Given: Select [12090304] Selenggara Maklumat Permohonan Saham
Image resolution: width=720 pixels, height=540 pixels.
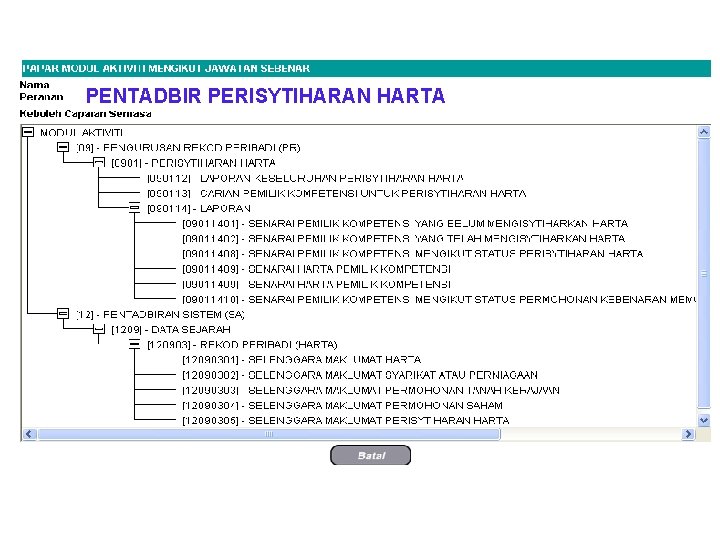Looking at the screenshot, I should pyautogui.click(x=343, y=405).
